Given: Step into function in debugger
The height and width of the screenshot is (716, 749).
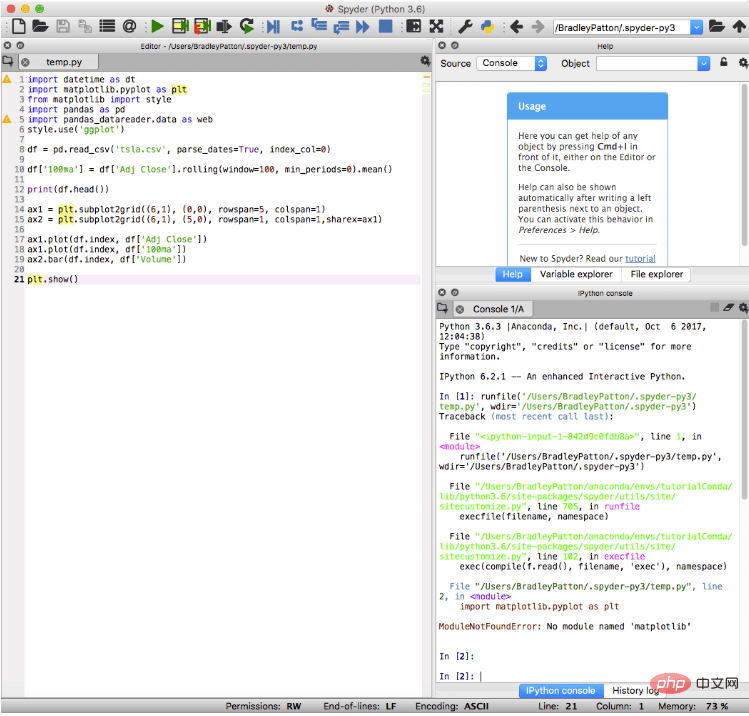Looking at the screenshot, I should point(319,25).
